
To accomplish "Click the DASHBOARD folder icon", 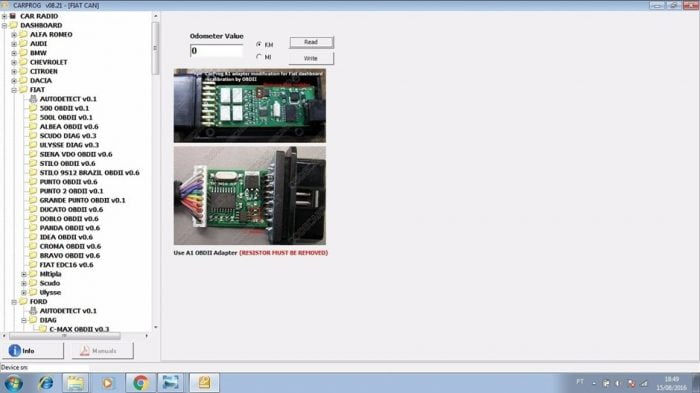I will (13, 25).
